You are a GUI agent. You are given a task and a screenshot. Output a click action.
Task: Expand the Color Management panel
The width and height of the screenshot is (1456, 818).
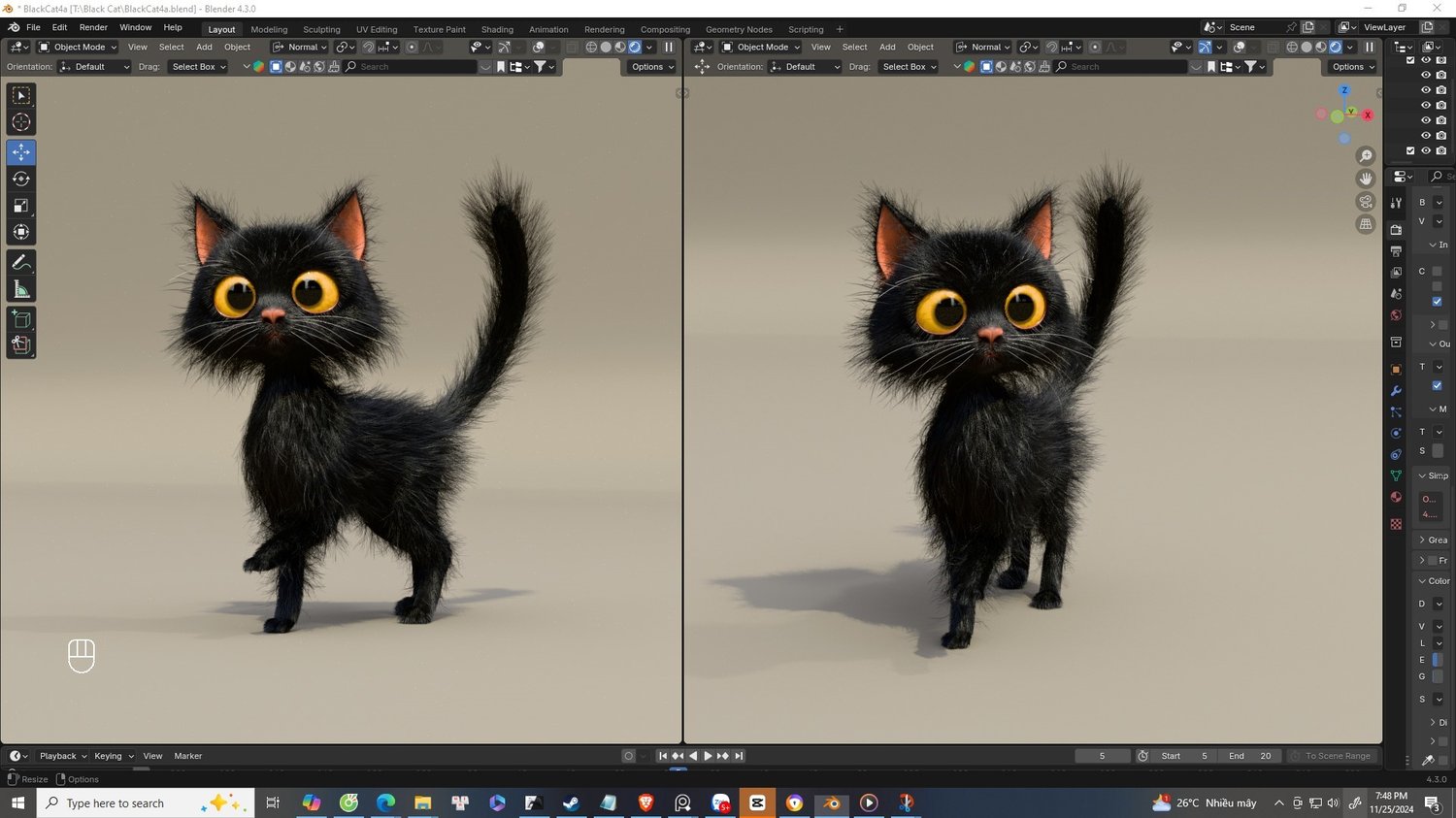pos(1434,581)
